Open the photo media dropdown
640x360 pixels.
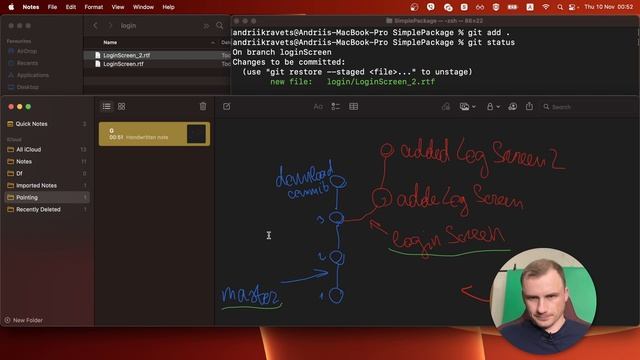point(467,107)
